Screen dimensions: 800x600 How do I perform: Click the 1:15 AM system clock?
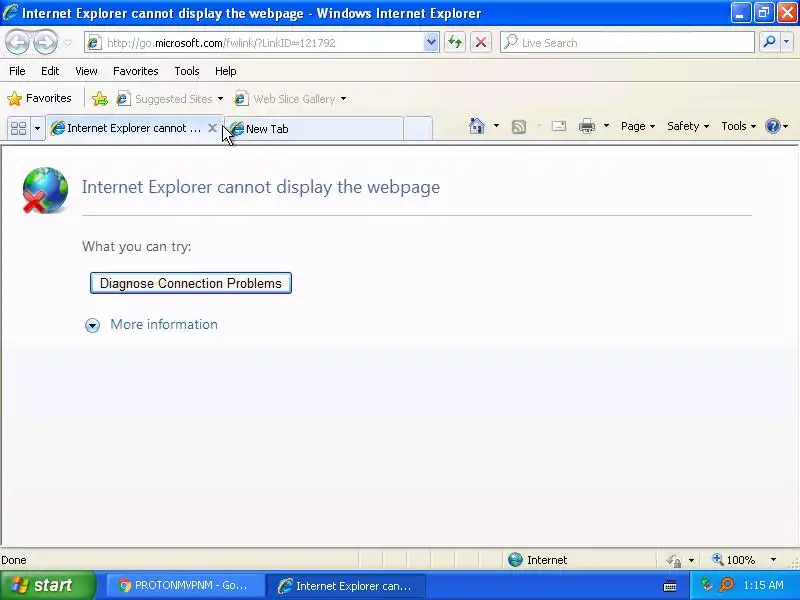(764, 585)
